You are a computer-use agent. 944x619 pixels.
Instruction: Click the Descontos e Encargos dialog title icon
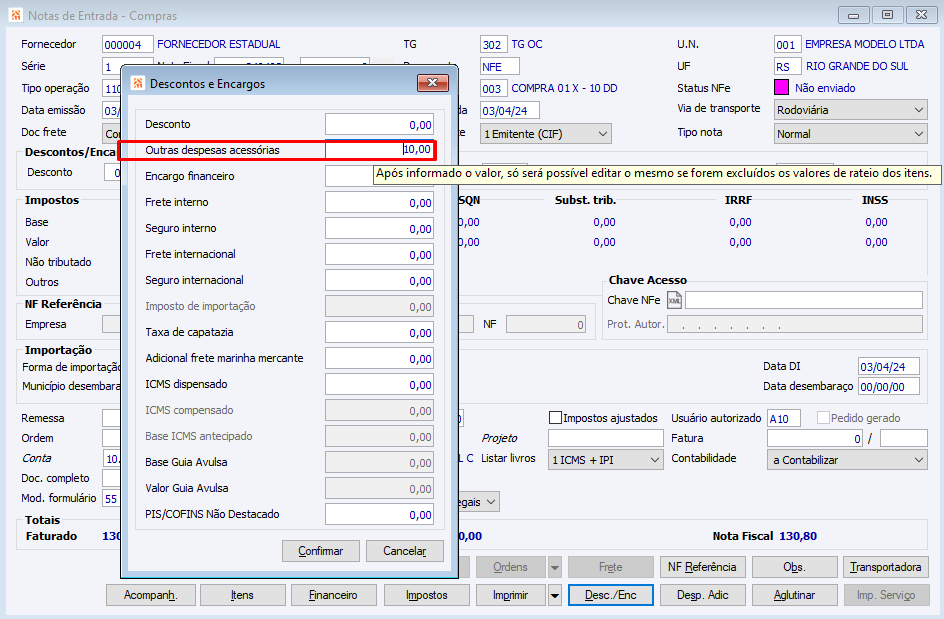pyautogui.click(x=138, y=83)
